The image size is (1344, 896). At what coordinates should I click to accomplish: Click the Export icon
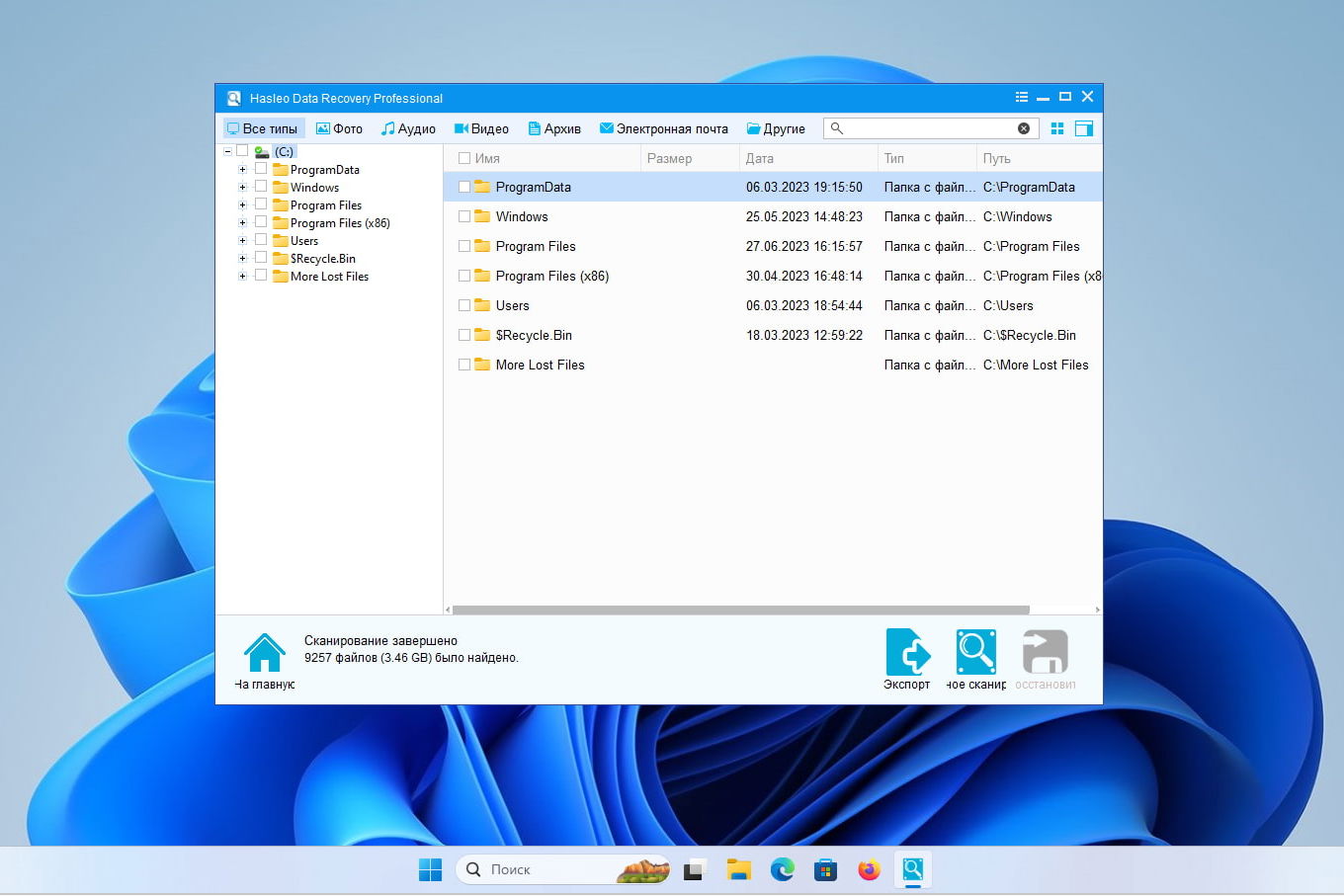[907, 653]
